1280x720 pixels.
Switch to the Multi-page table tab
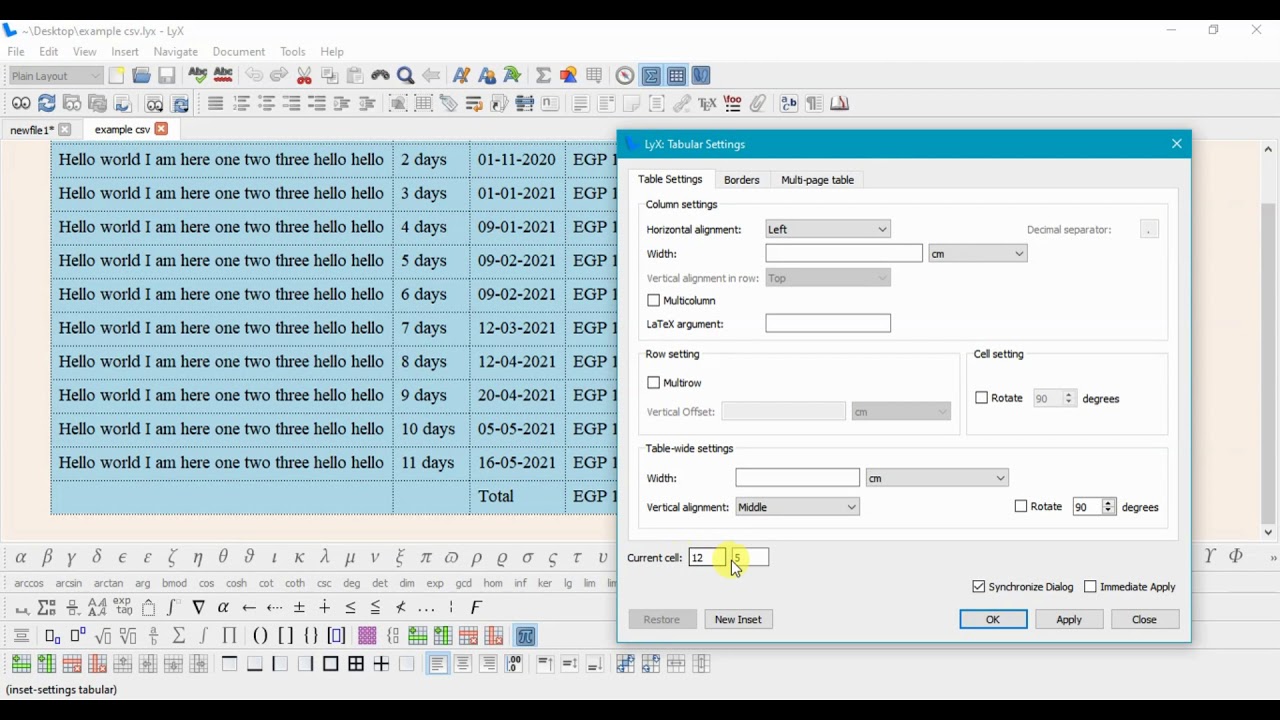tap(817, 180)
